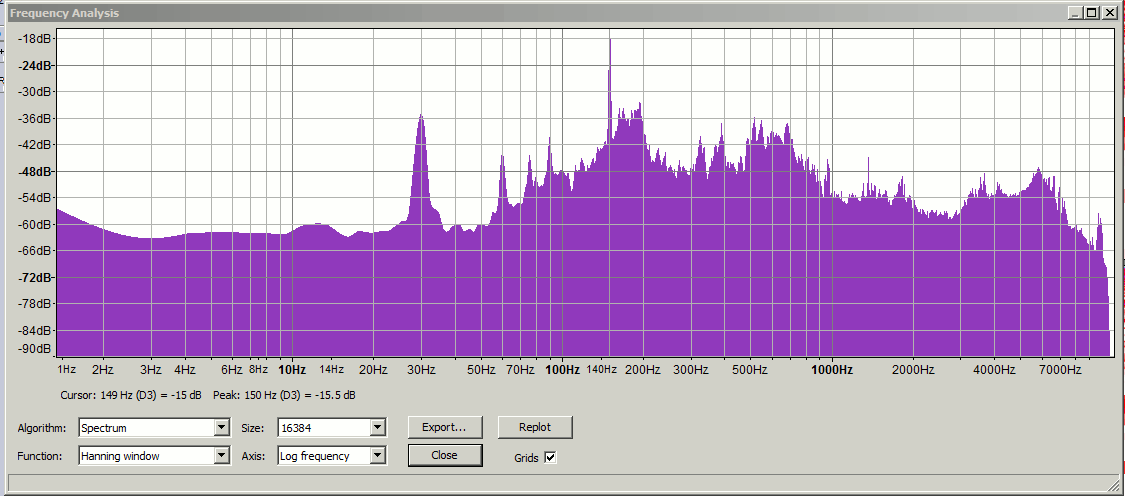Click the Replot button

[535, 427]
